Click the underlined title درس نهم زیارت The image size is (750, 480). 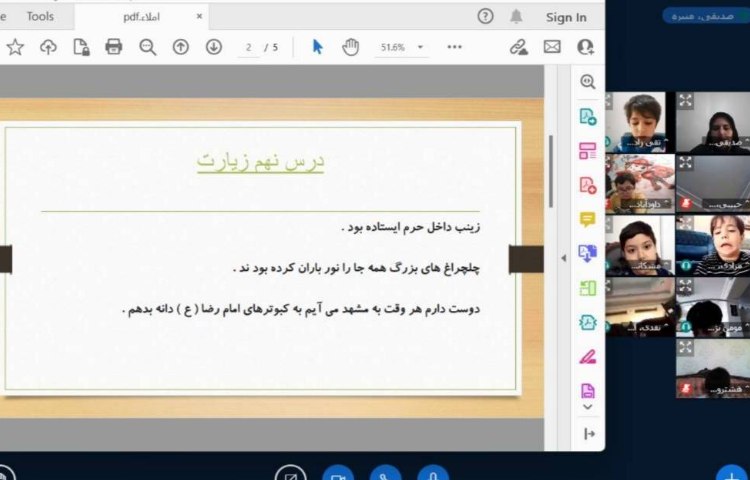click(260, 162)
